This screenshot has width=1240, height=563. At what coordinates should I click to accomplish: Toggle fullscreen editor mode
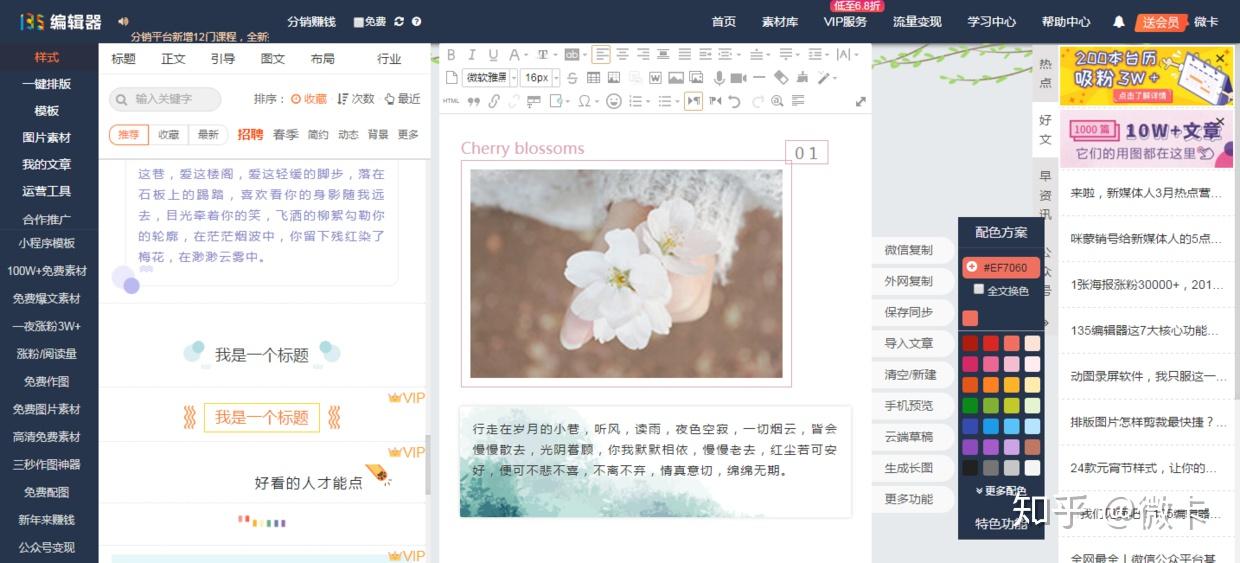(860, 101)
